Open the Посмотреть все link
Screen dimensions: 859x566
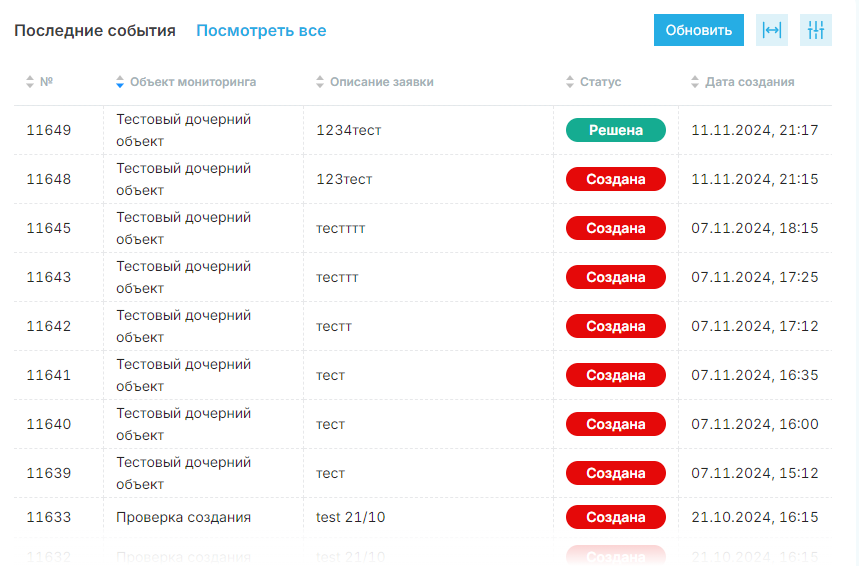(x=261, y=31)
